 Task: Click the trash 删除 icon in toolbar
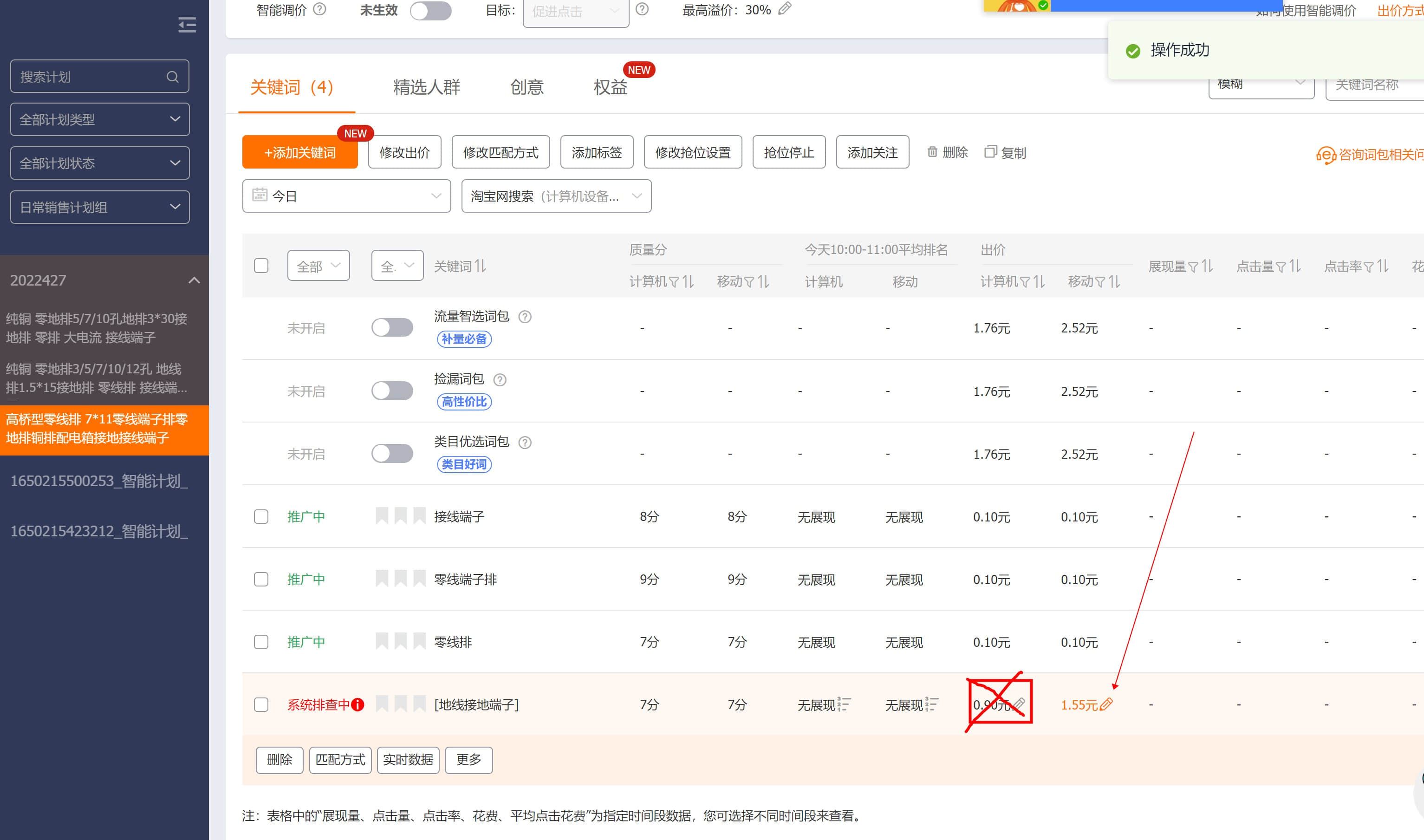(x=932, y=152)
